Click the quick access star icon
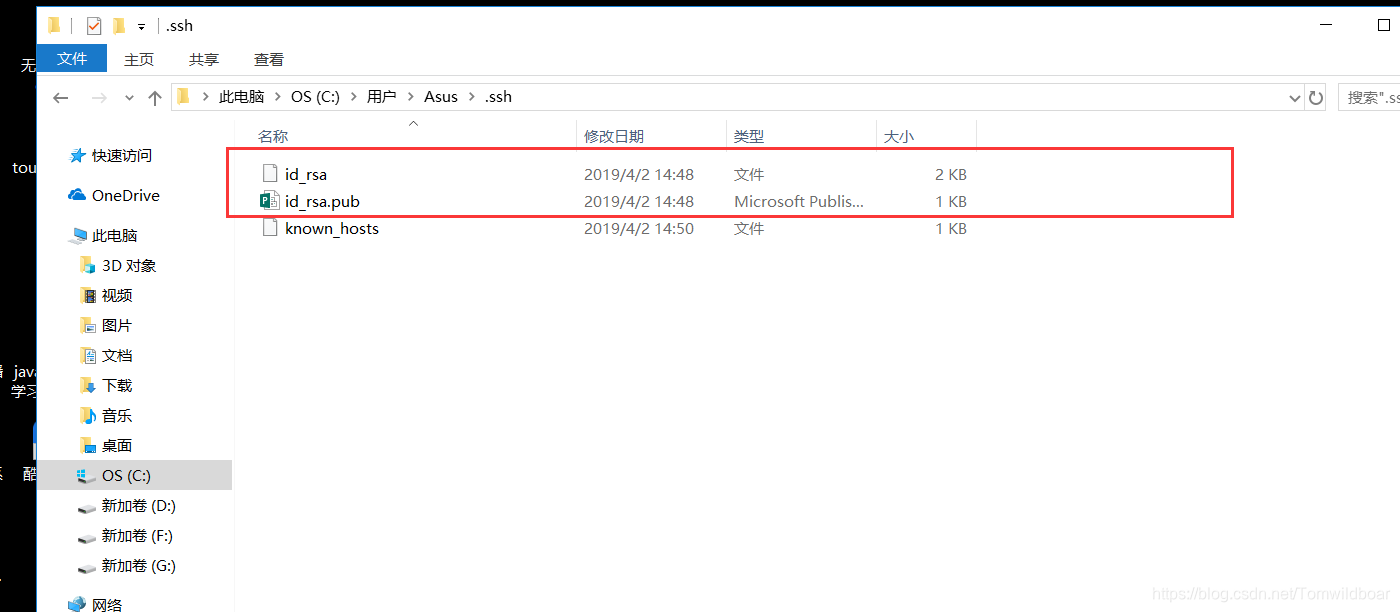Viewport: 1400px width, 612px height. pos(77,155)
